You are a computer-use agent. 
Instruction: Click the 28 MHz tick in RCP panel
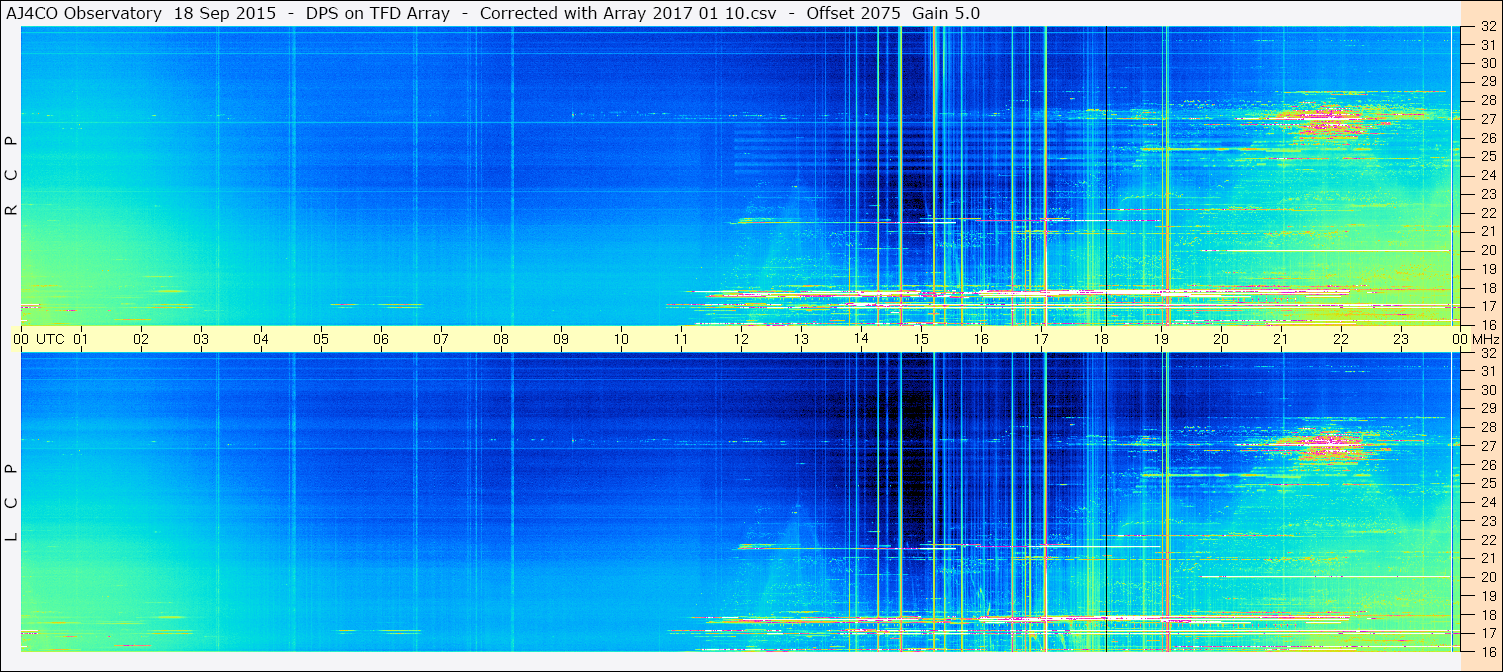coord(1488,101)
